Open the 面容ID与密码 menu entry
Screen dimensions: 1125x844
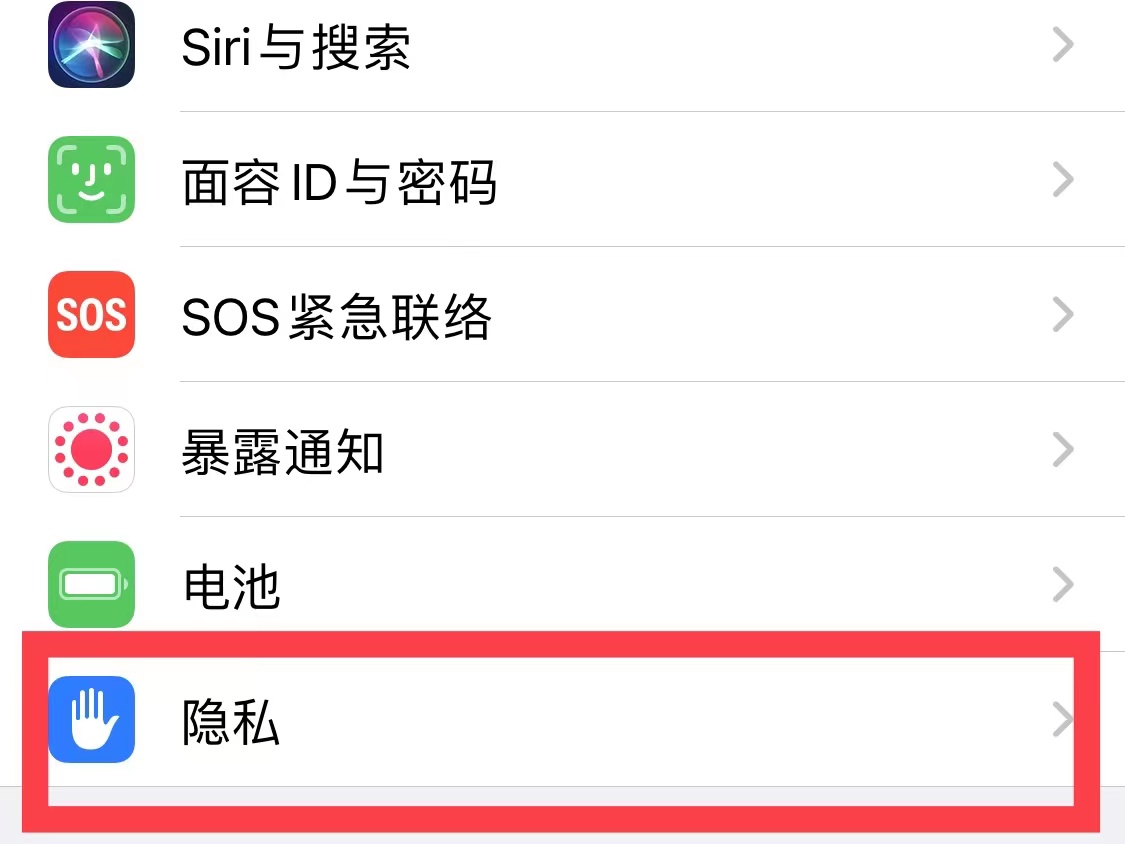click(x=339, y=182)
